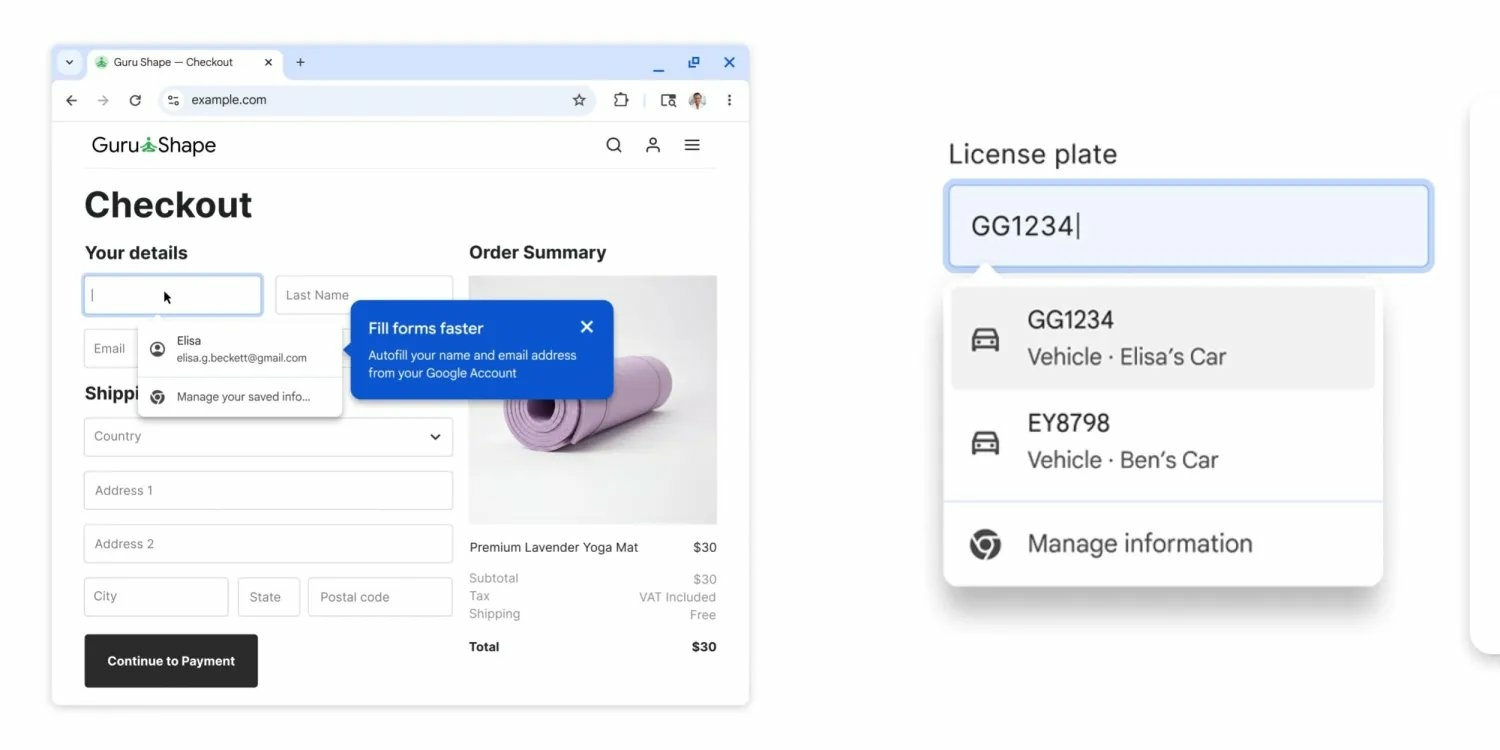Click the vehicle icon beside EY8798
This screenshot has width=1500, height=750.
point(986,441)
